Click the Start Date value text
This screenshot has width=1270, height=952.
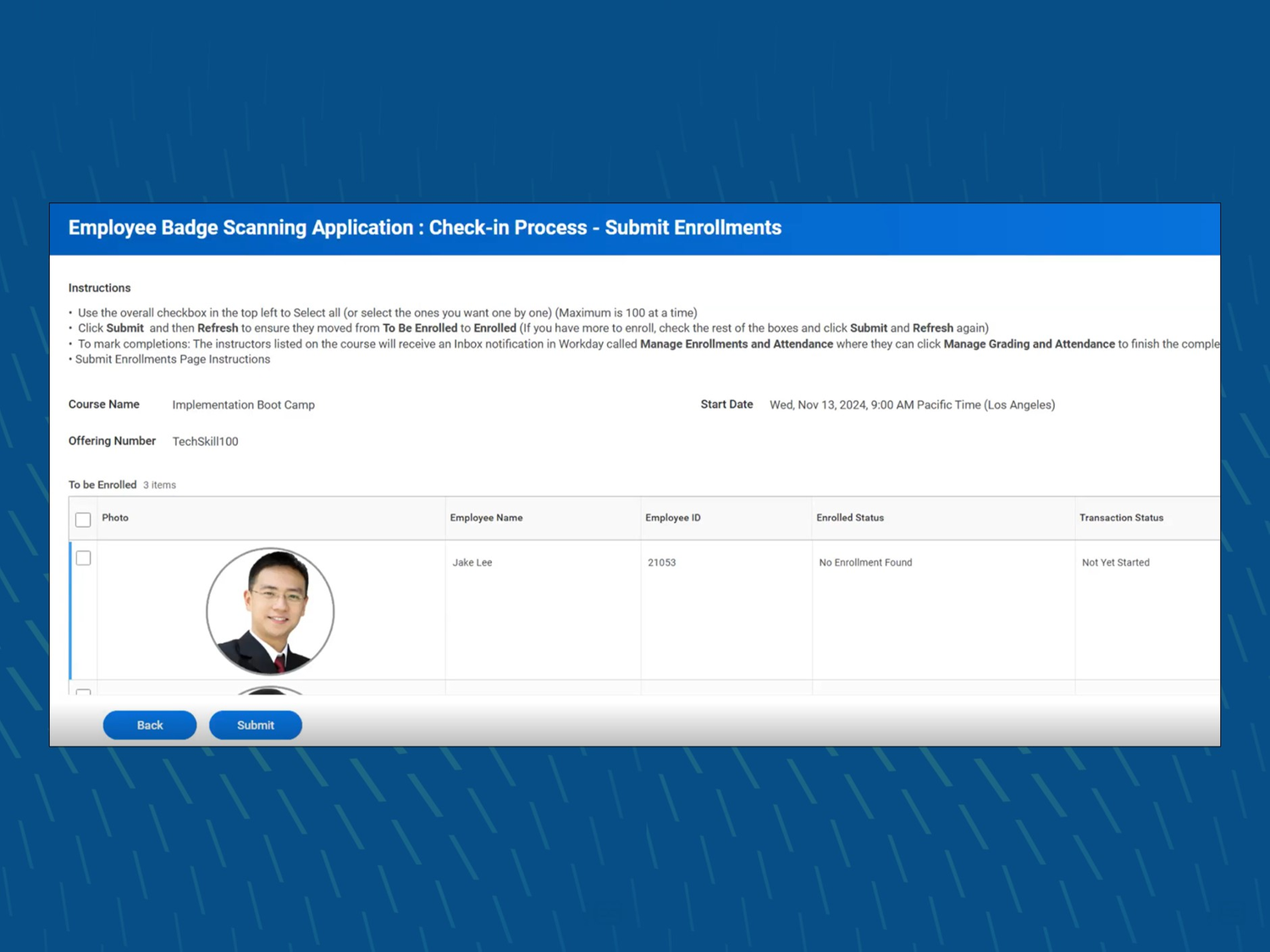click(912, 404)
